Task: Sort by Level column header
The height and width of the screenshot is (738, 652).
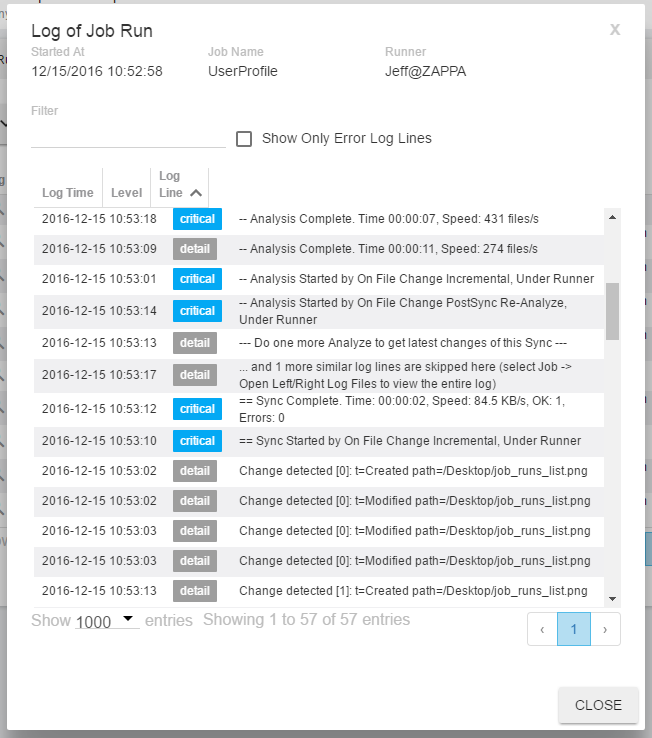Action: point(127,193)
